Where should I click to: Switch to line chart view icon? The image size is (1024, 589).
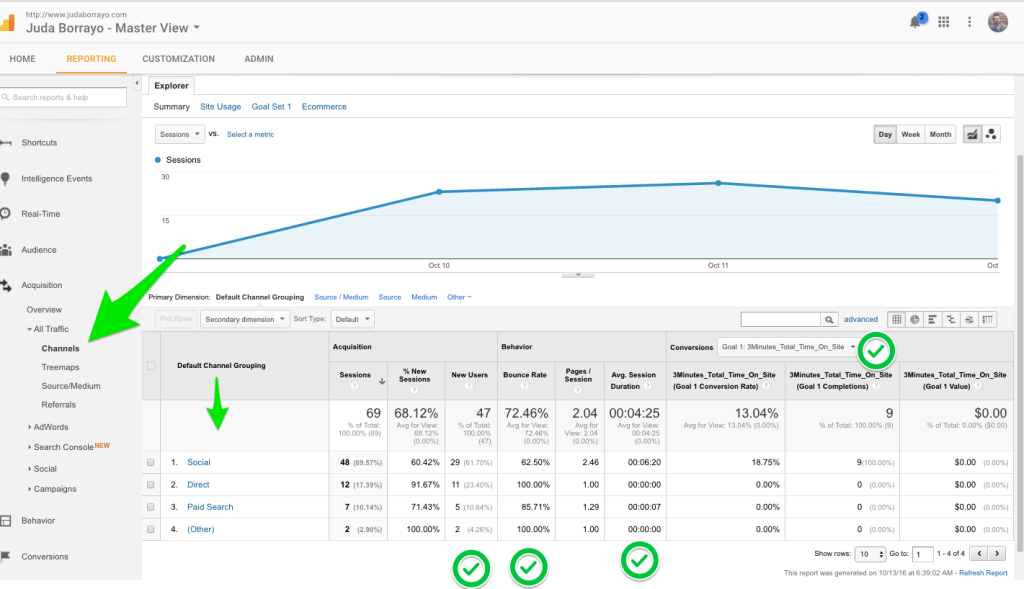click(972, 135)
